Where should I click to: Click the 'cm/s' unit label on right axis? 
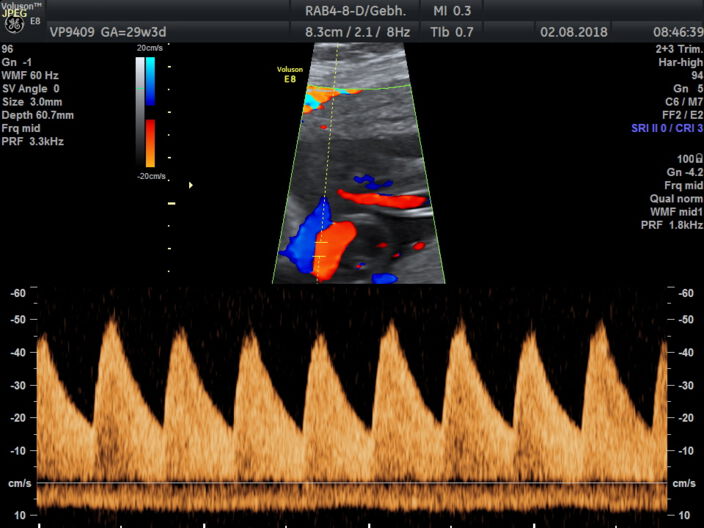click(x=683, y=484)
